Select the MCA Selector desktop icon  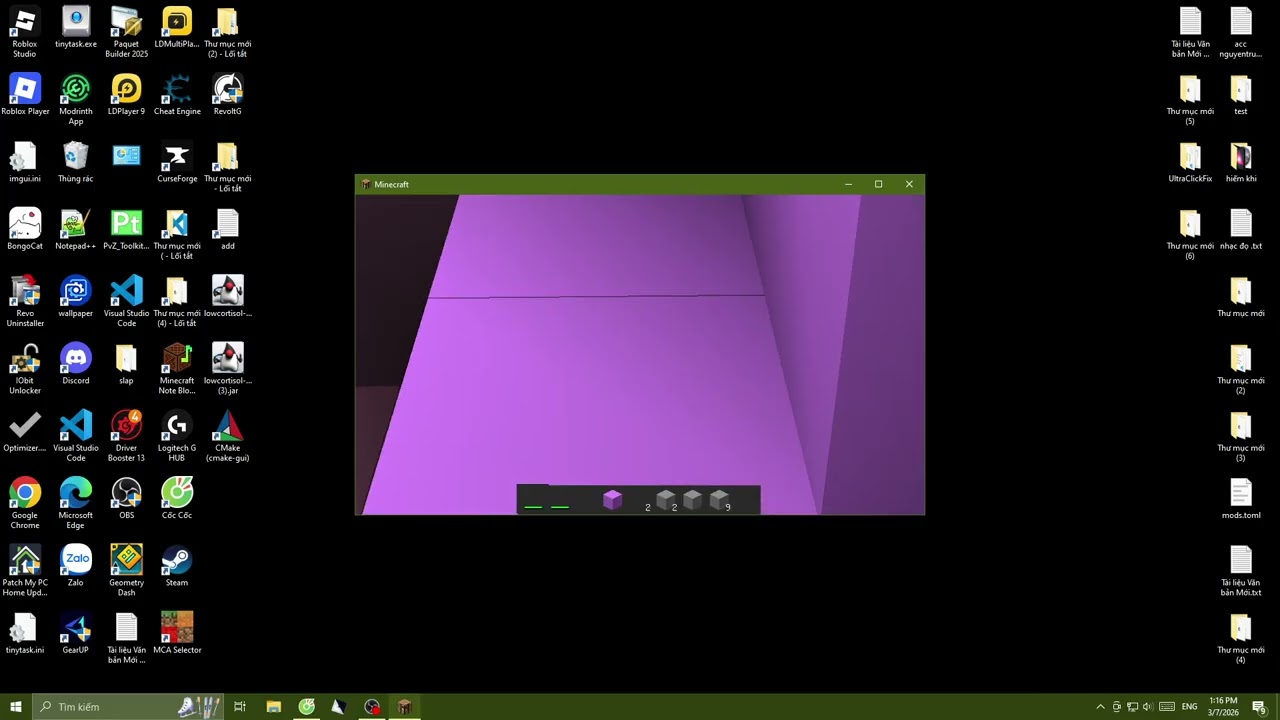(x=177, y=633)
